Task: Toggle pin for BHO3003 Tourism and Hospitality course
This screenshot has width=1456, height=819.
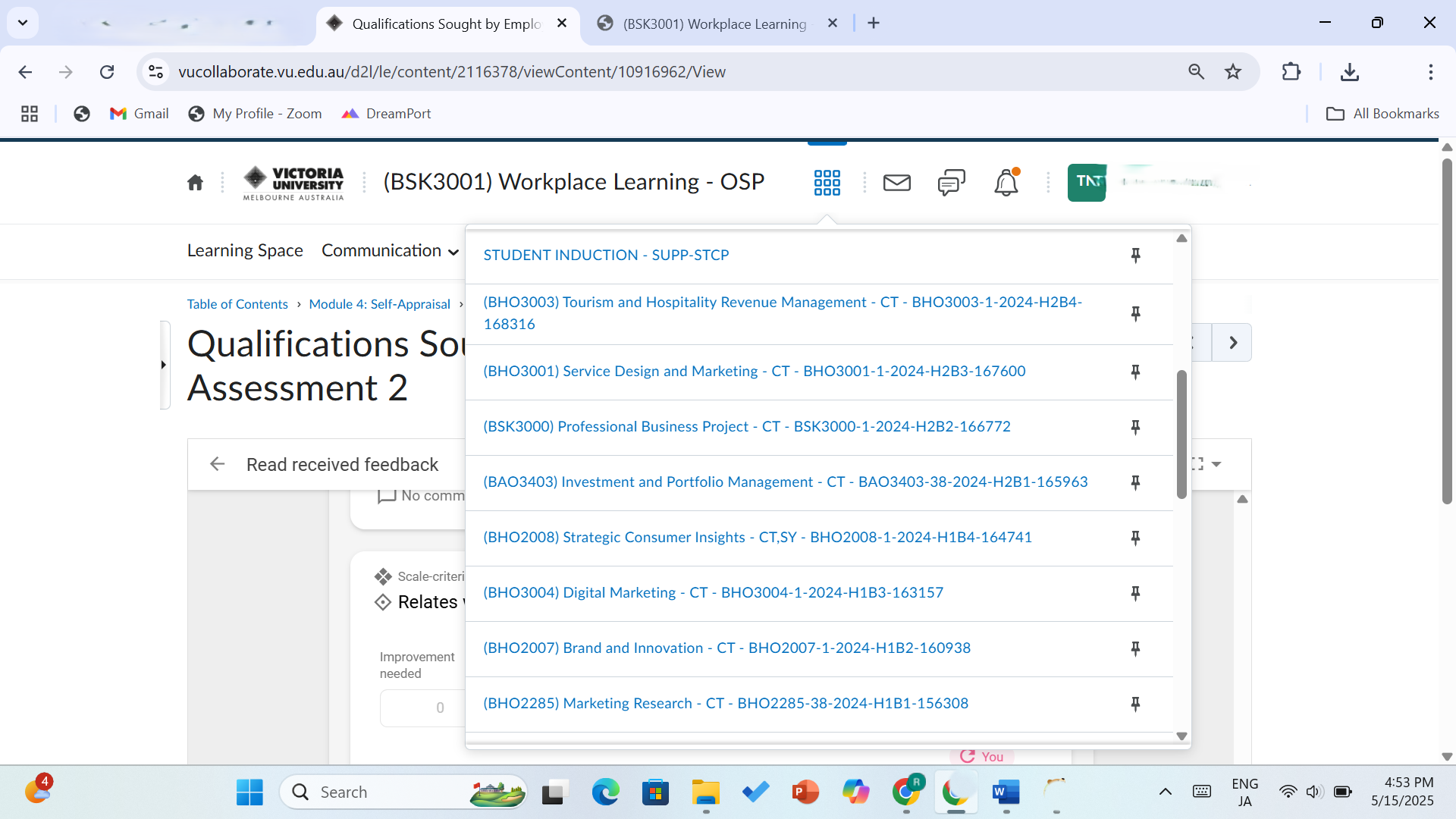Action: (x=1135, y=314)
